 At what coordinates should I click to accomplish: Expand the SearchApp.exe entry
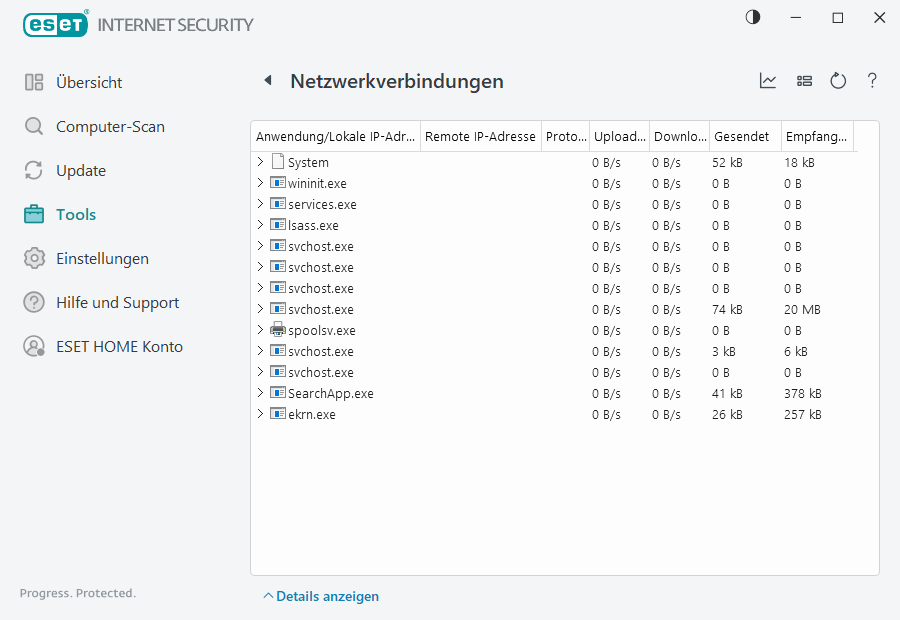point(260,393)
